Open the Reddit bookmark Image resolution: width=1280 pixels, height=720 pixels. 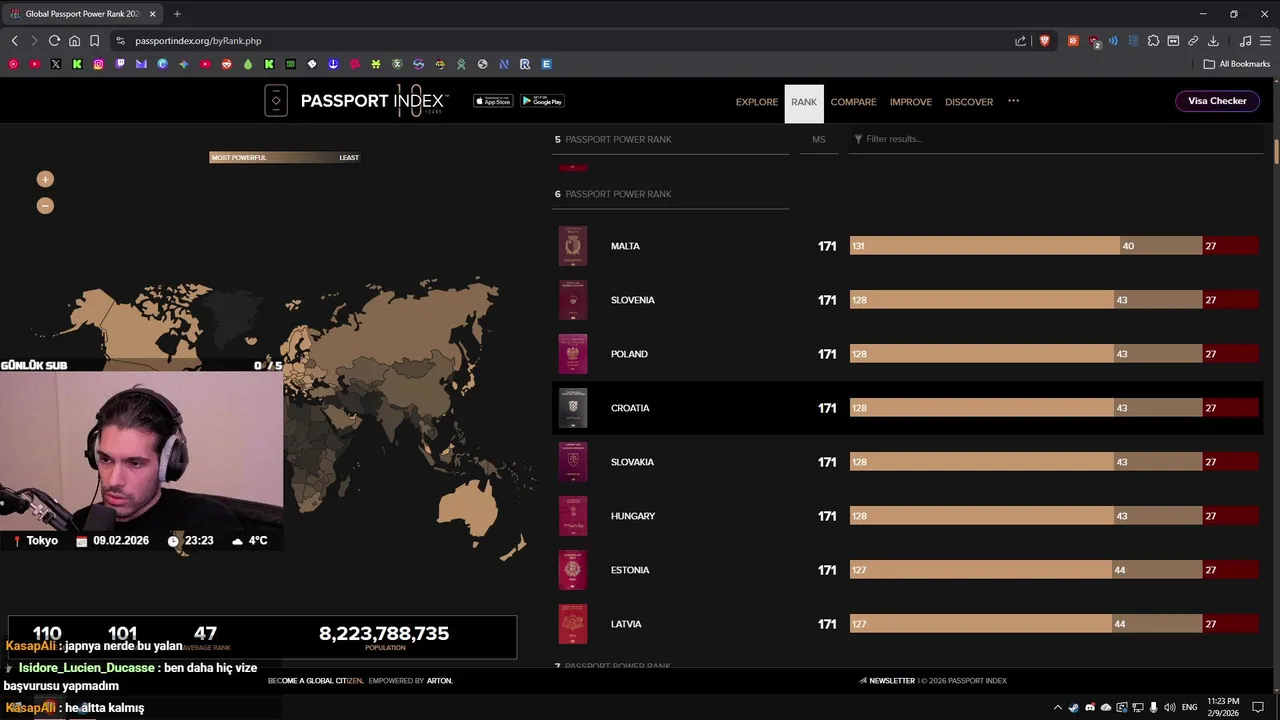tap(227, 64)
